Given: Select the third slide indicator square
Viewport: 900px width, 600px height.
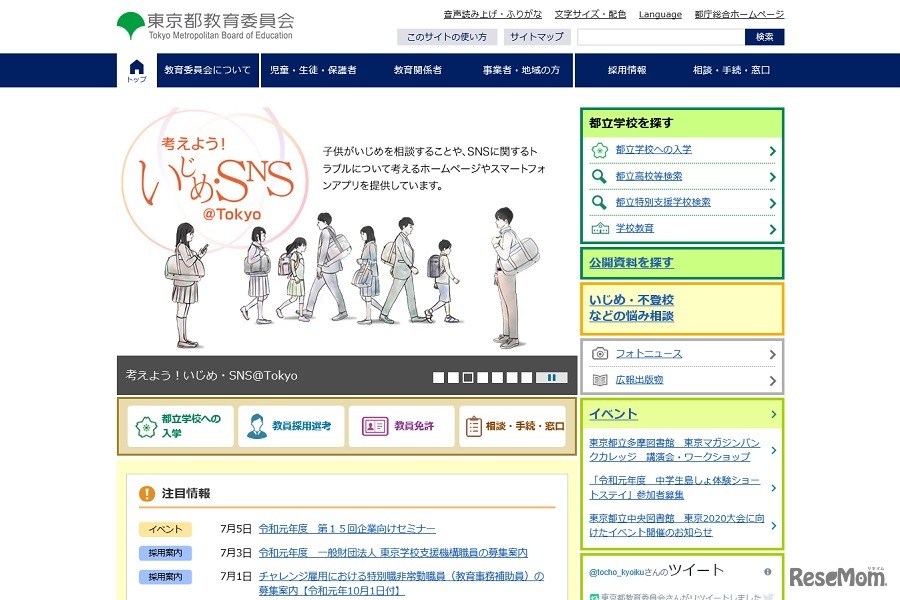Looking at the screenshot, I should [x=465, y=377].
